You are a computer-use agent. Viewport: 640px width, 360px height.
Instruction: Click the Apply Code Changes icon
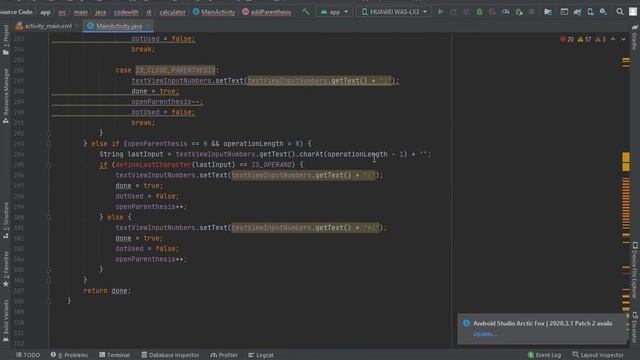(x=467, y=12)
